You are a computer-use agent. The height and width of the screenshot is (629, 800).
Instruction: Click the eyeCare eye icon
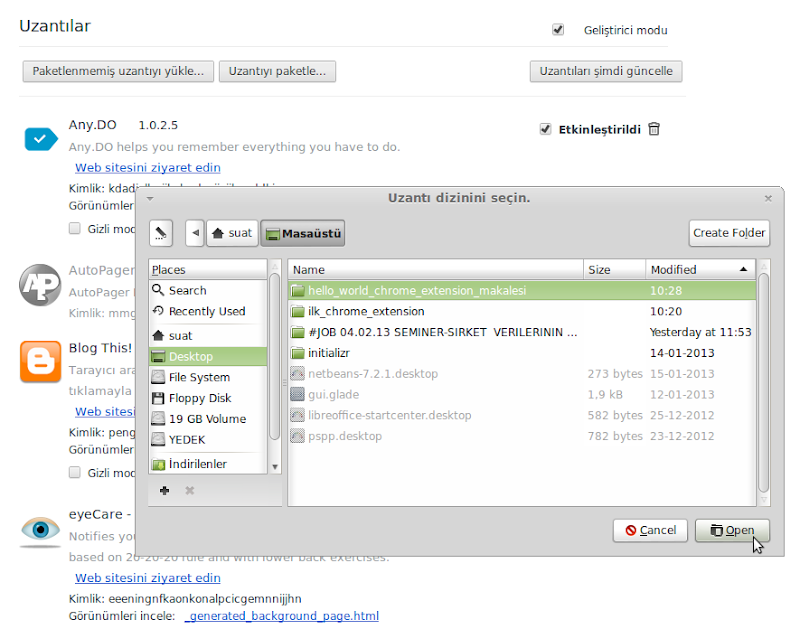pyautogui.click(x=40, y=530)
